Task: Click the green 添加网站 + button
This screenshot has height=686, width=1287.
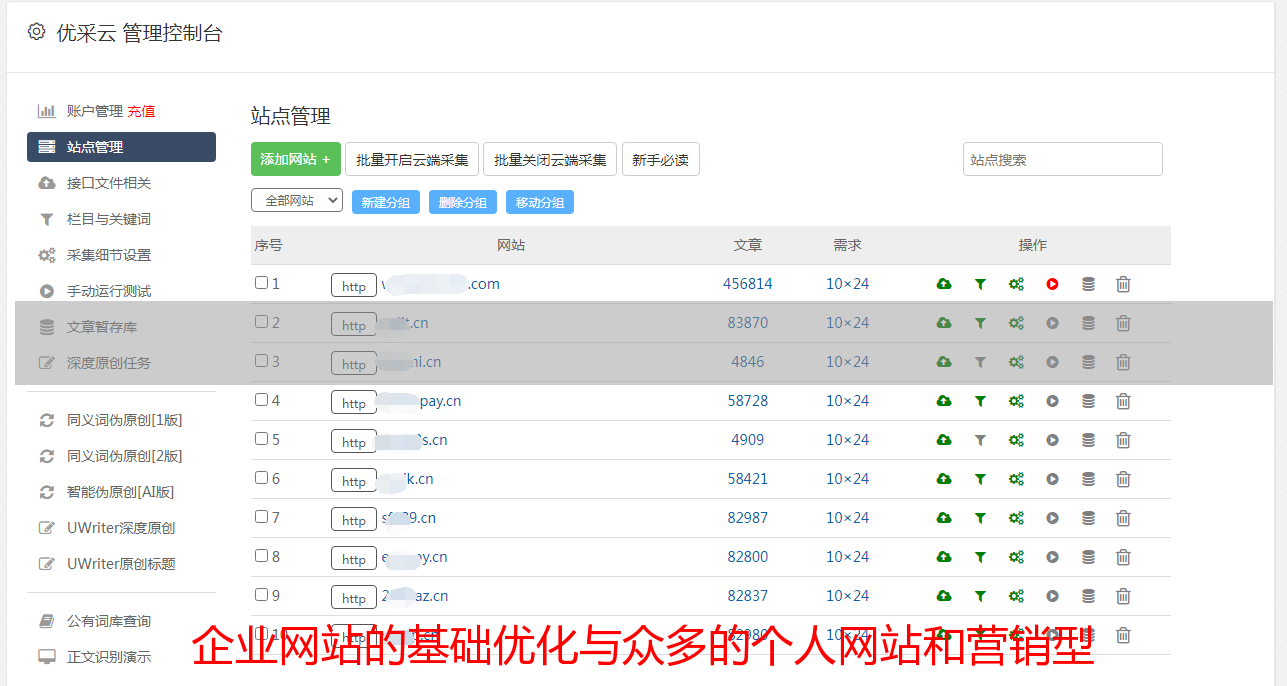Action: click(x=295, y=159)
